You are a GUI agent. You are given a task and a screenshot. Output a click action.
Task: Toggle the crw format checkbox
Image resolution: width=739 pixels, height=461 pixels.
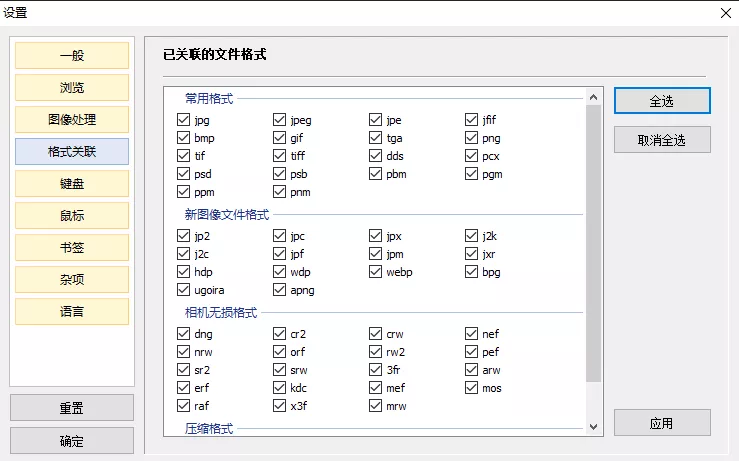pos(376,334)
